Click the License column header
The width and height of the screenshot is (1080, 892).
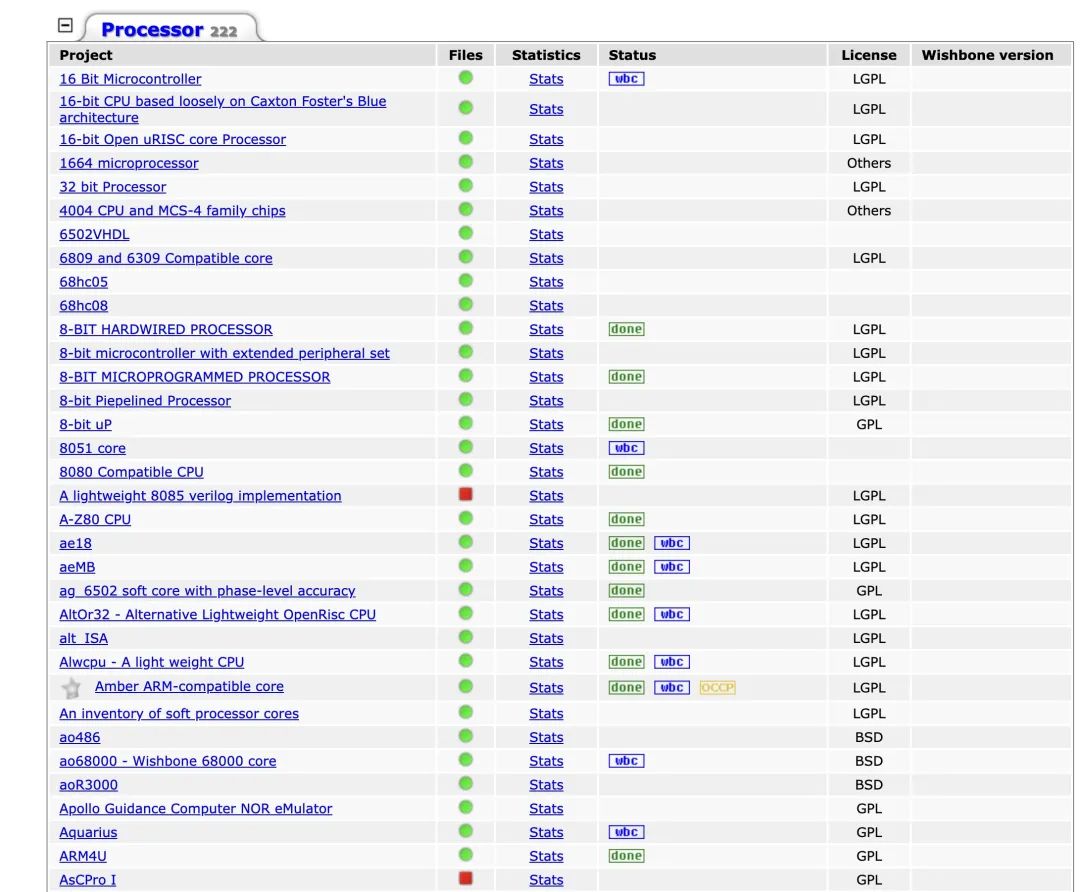coord(869,55)
